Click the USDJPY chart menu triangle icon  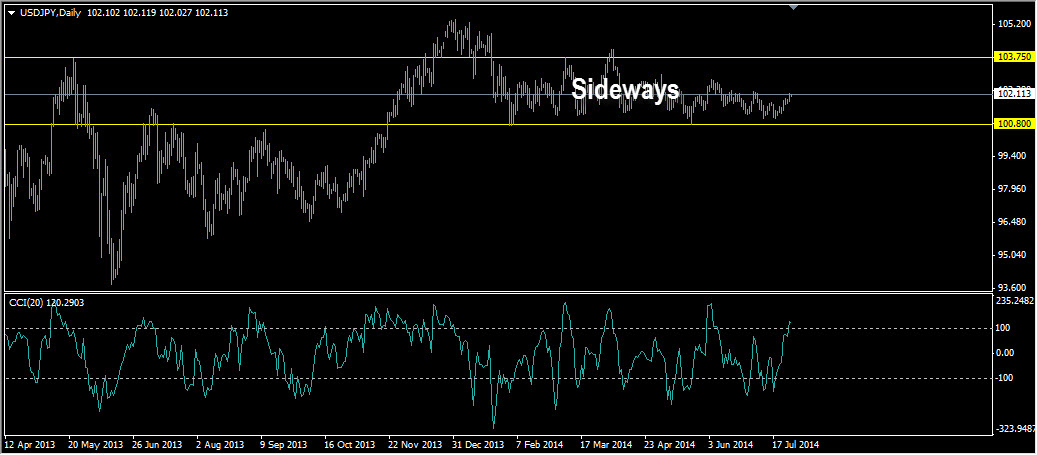(11, 12)
